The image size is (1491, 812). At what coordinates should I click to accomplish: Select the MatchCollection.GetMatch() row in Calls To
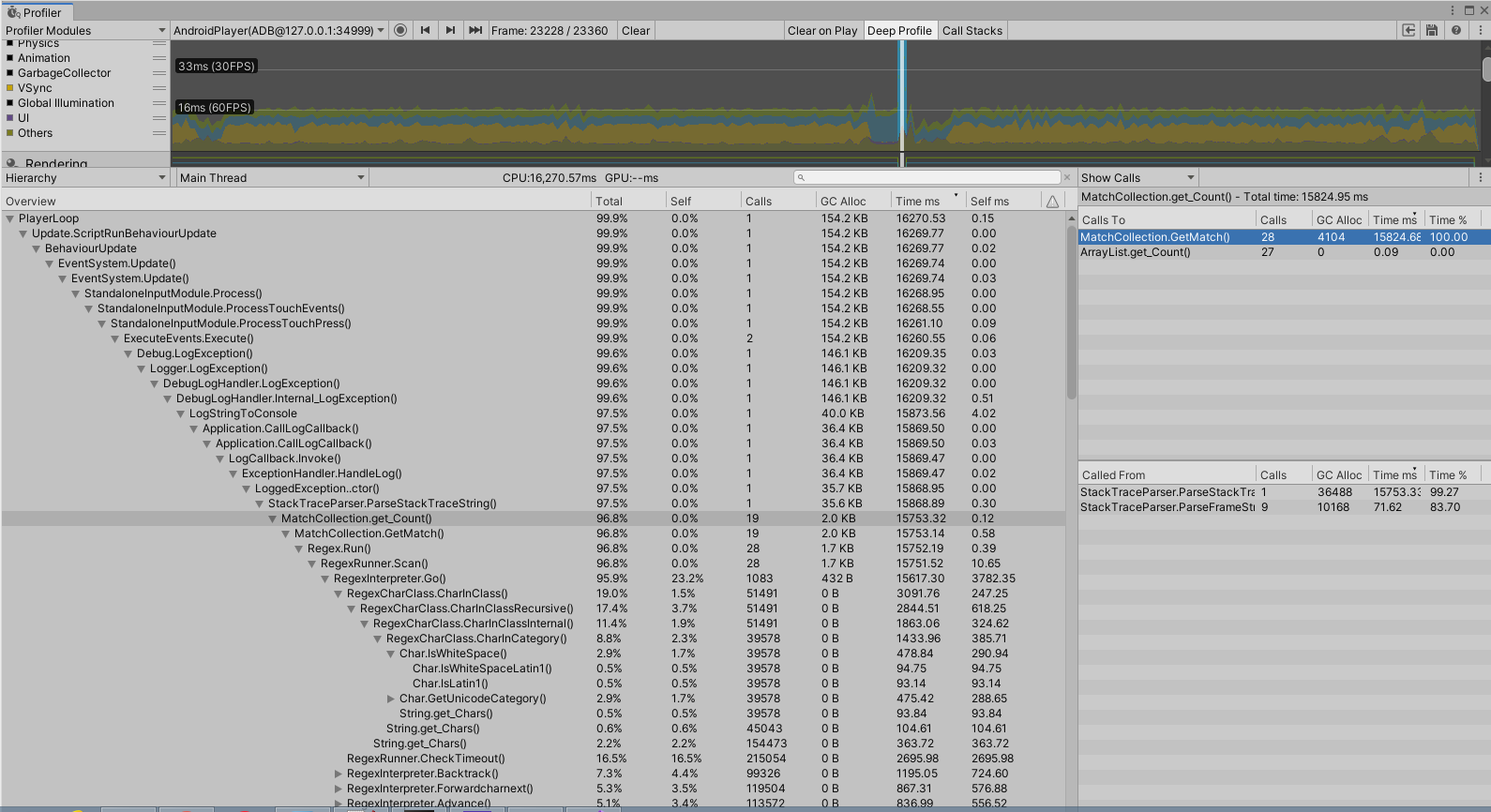click(1284, 237)
